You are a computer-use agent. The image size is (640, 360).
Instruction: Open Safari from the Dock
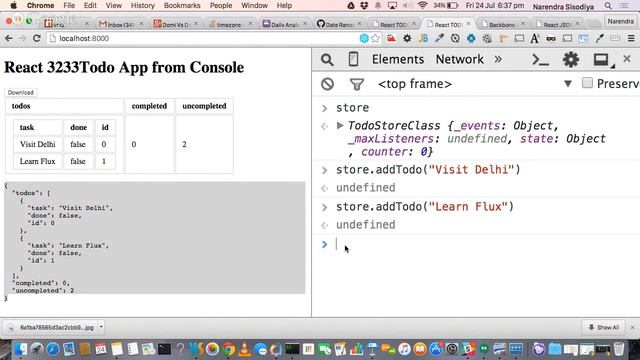53,349
